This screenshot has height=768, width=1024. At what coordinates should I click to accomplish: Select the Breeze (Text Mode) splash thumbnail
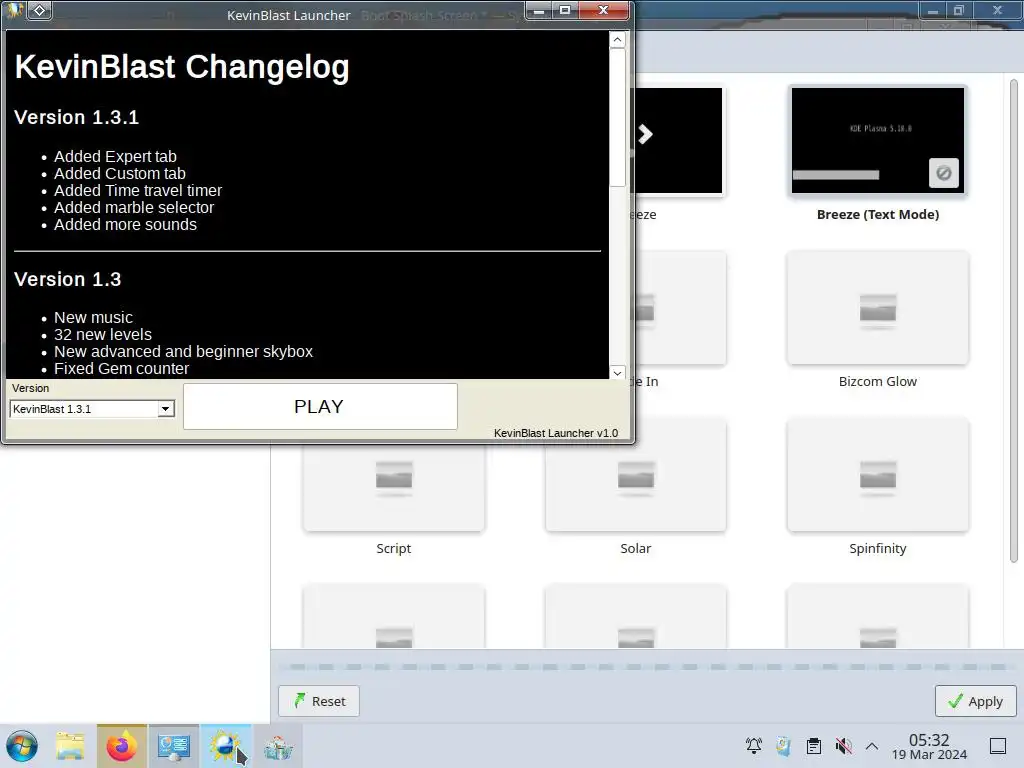pyautogui.click(x=878, y=140)
